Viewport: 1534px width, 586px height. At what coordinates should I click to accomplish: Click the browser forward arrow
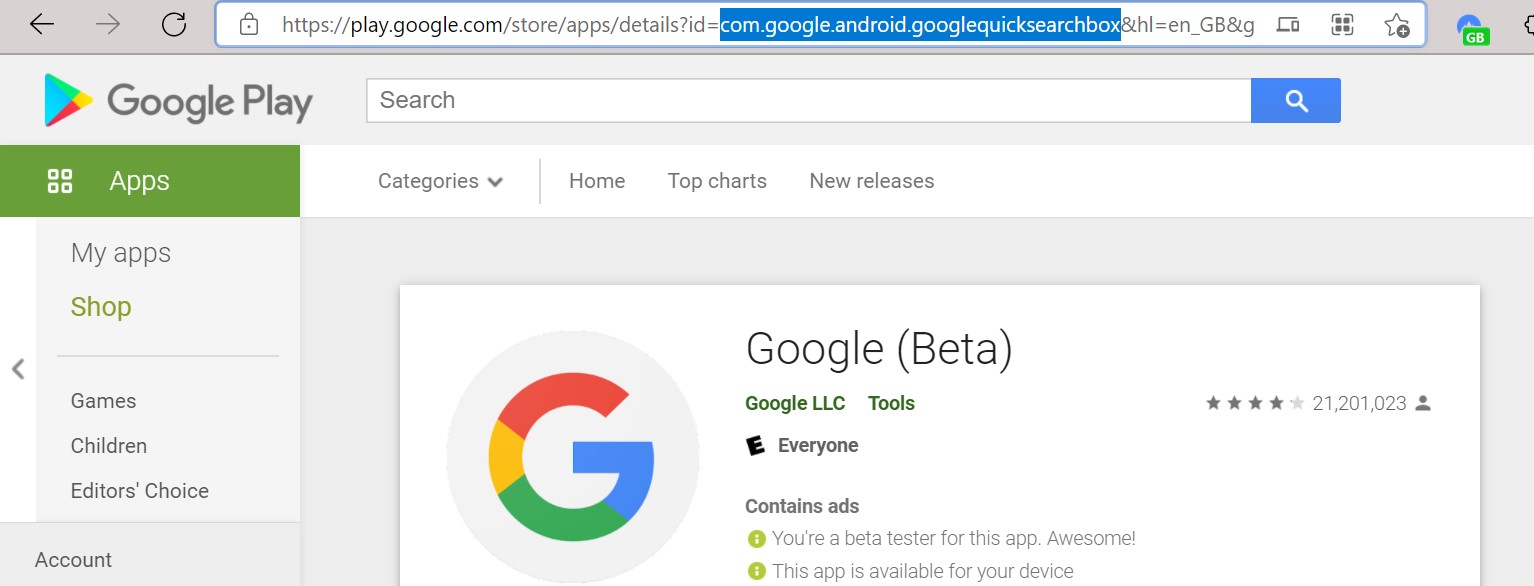coord(107,24)
